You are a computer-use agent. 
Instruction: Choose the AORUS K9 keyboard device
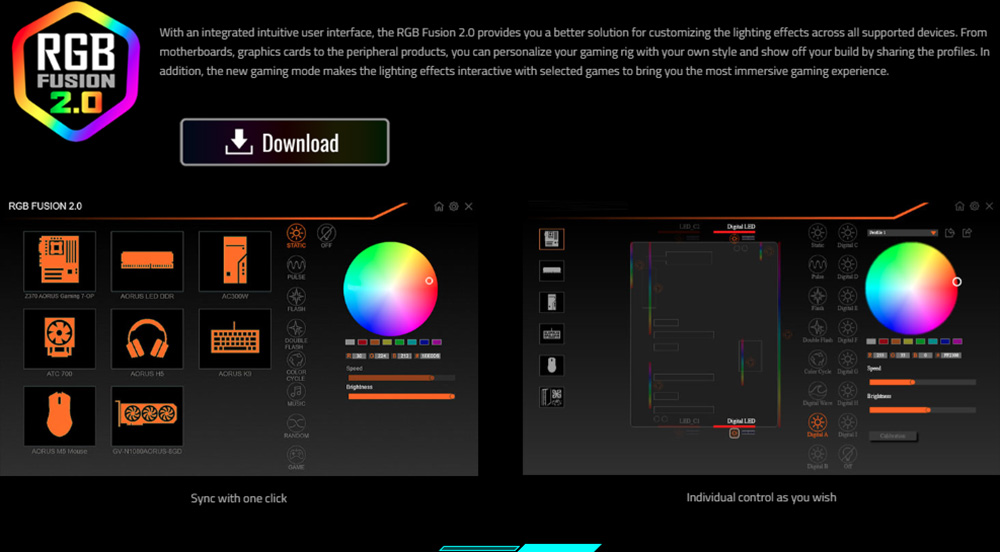(x=235, y=339)
